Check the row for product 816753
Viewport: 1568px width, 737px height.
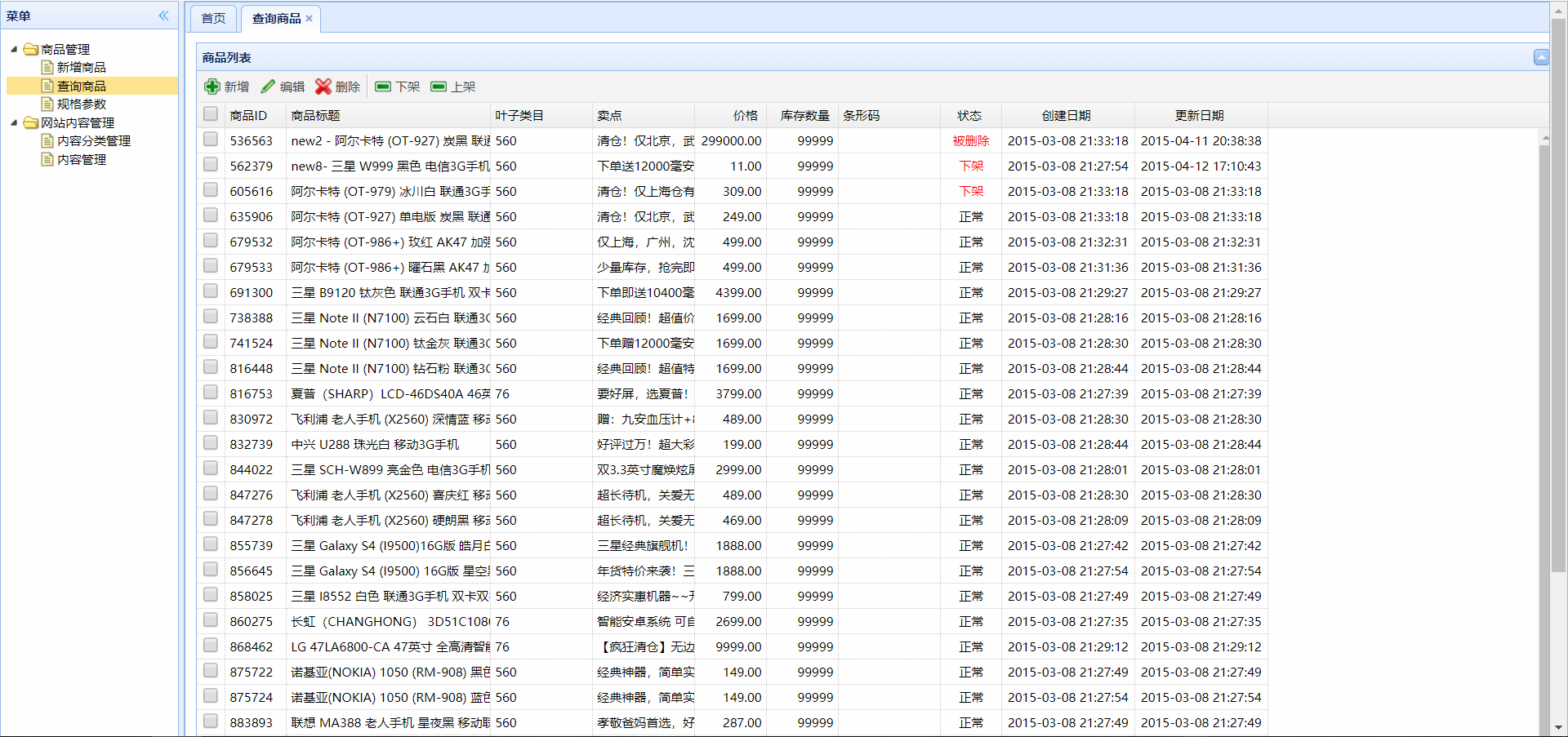(x=211, y=393)
